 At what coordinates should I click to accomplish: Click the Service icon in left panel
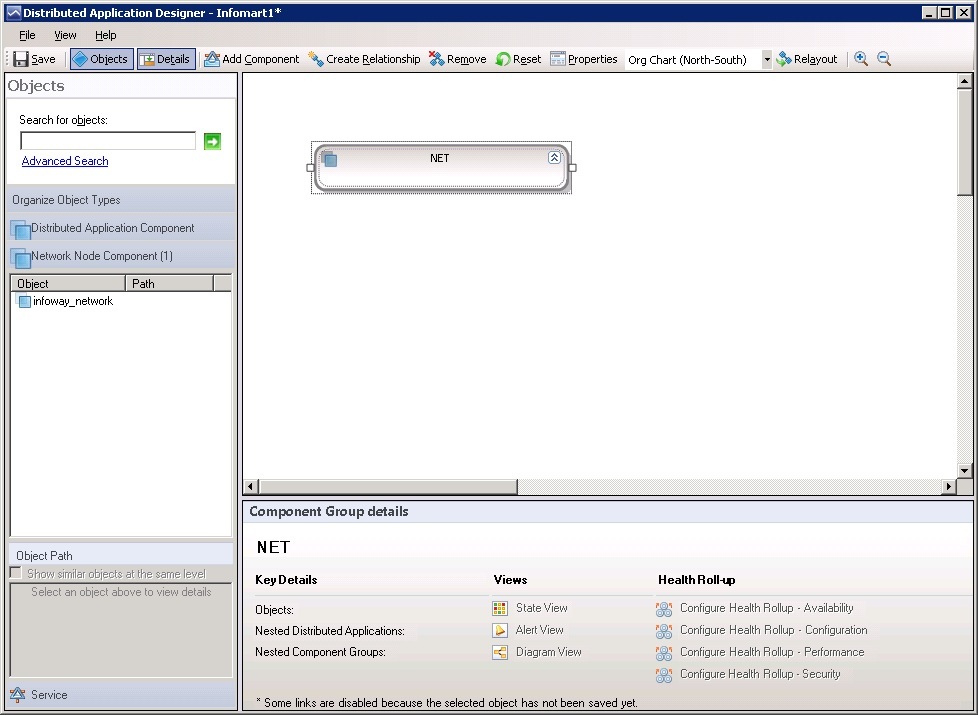(18, 694)
